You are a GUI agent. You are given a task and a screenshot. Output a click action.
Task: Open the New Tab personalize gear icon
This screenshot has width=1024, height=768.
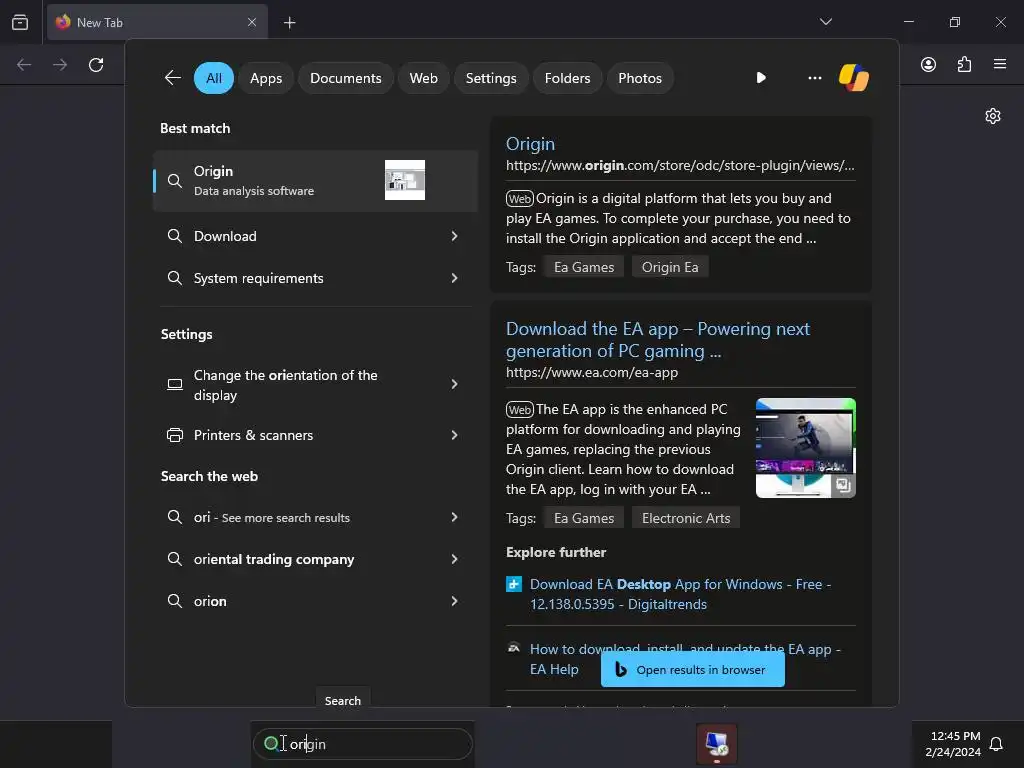[x=993, y=116]
